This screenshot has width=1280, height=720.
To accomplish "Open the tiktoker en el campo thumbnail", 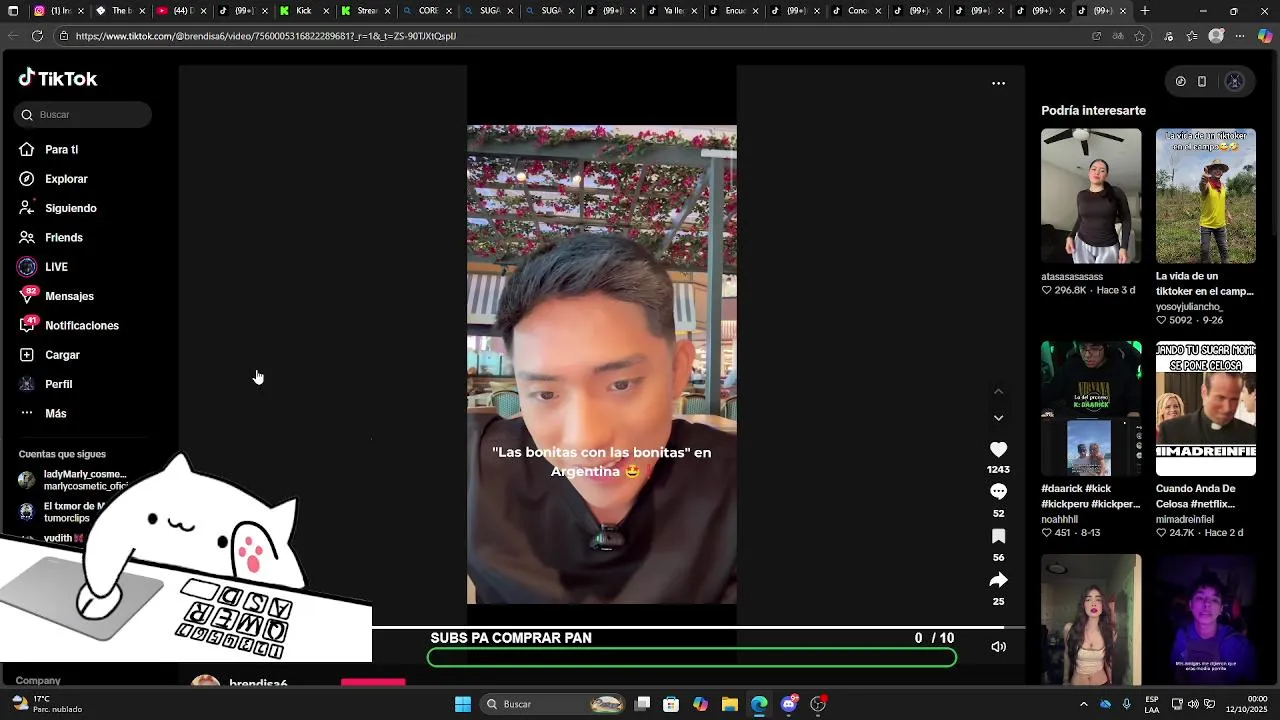I will (1206, 196).
